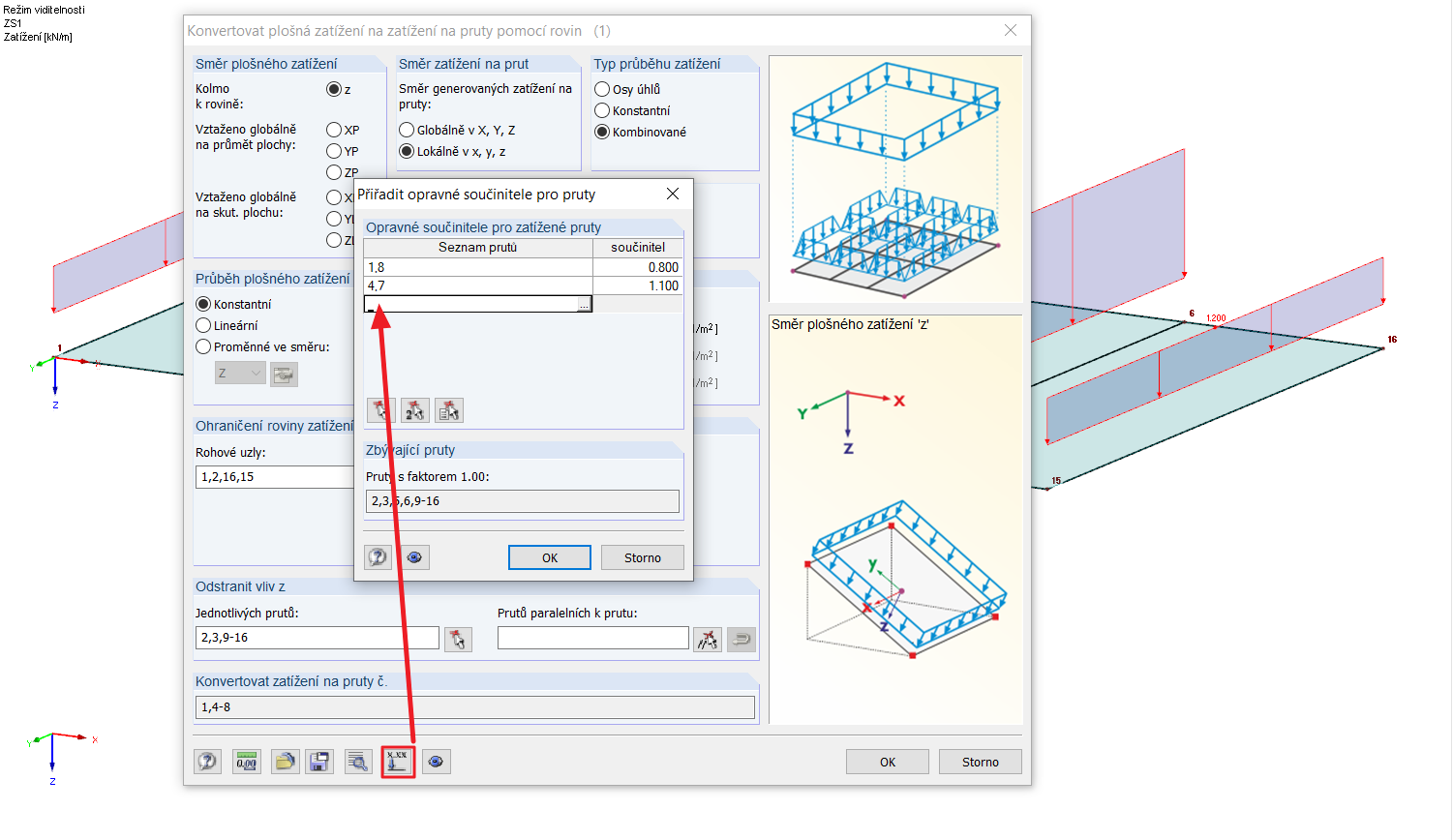
Task: Select the '1.100' coefficient cell
Action: point(638,285)
